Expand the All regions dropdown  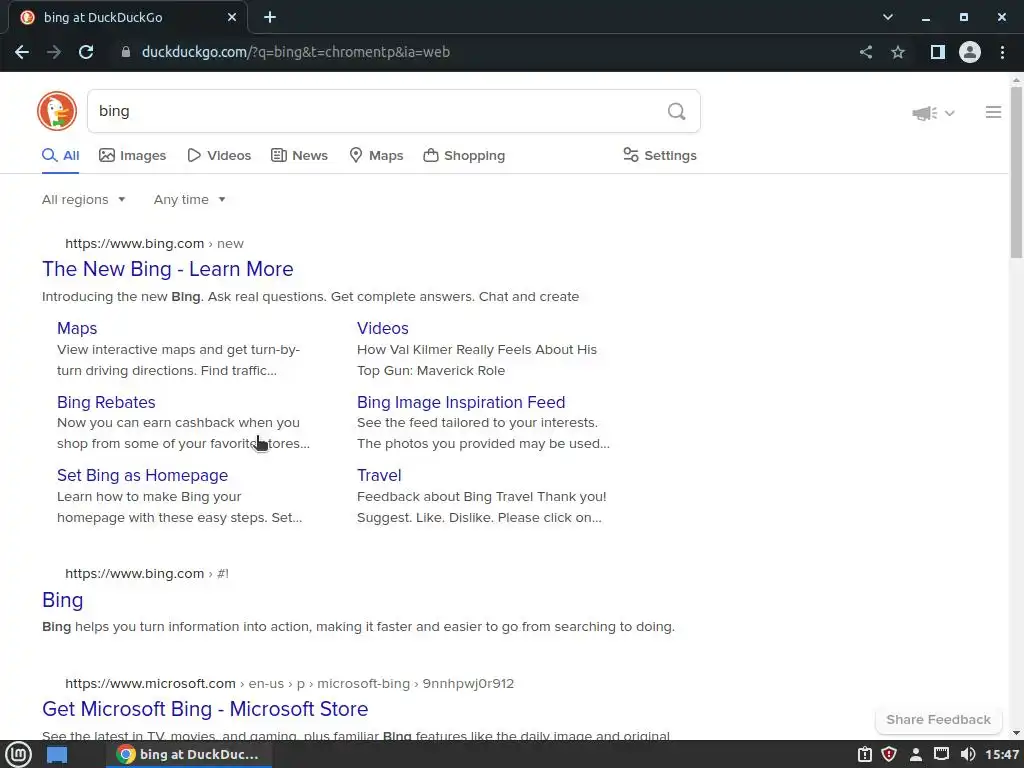click(84, 200)
